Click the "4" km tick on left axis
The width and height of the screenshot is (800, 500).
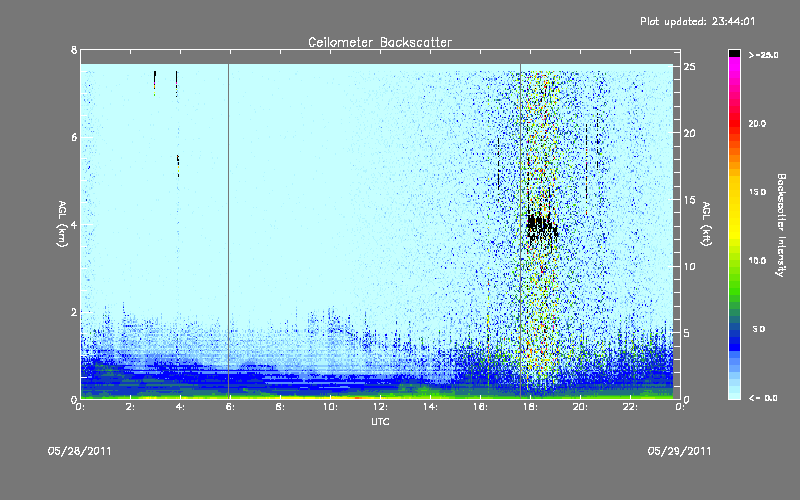pos(74,224)
